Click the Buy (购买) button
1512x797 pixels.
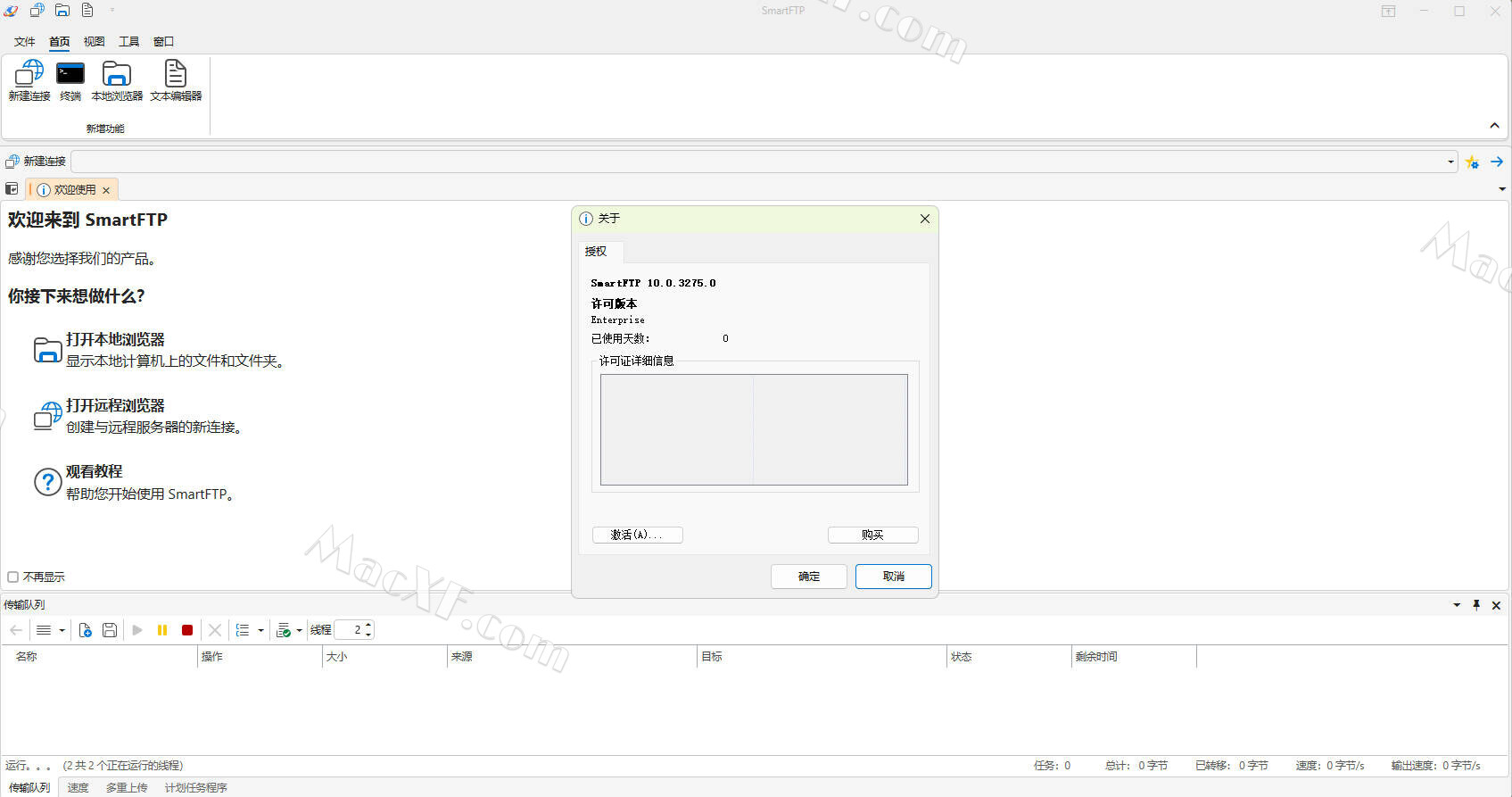click(873, 535)
